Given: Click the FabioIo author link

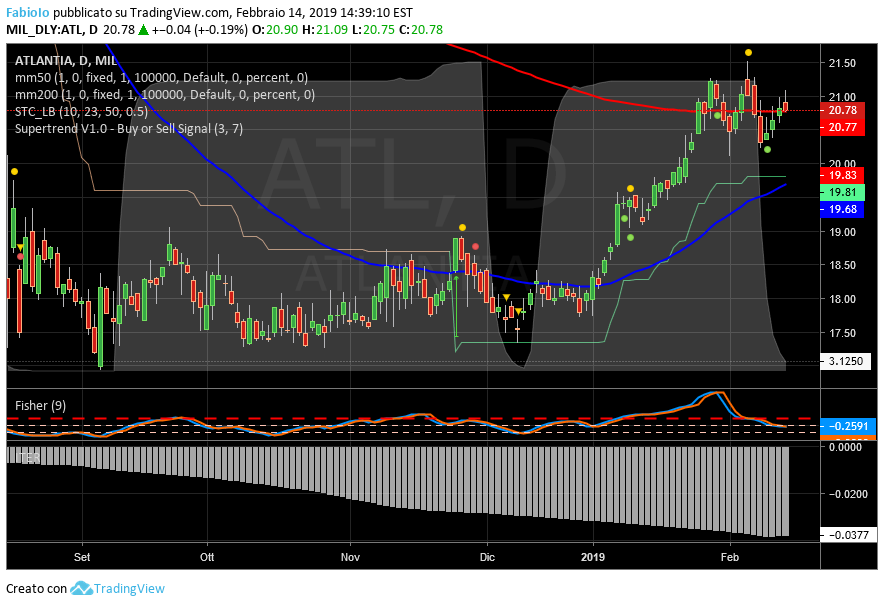Looking at the screenshot, I should [28, 12].
